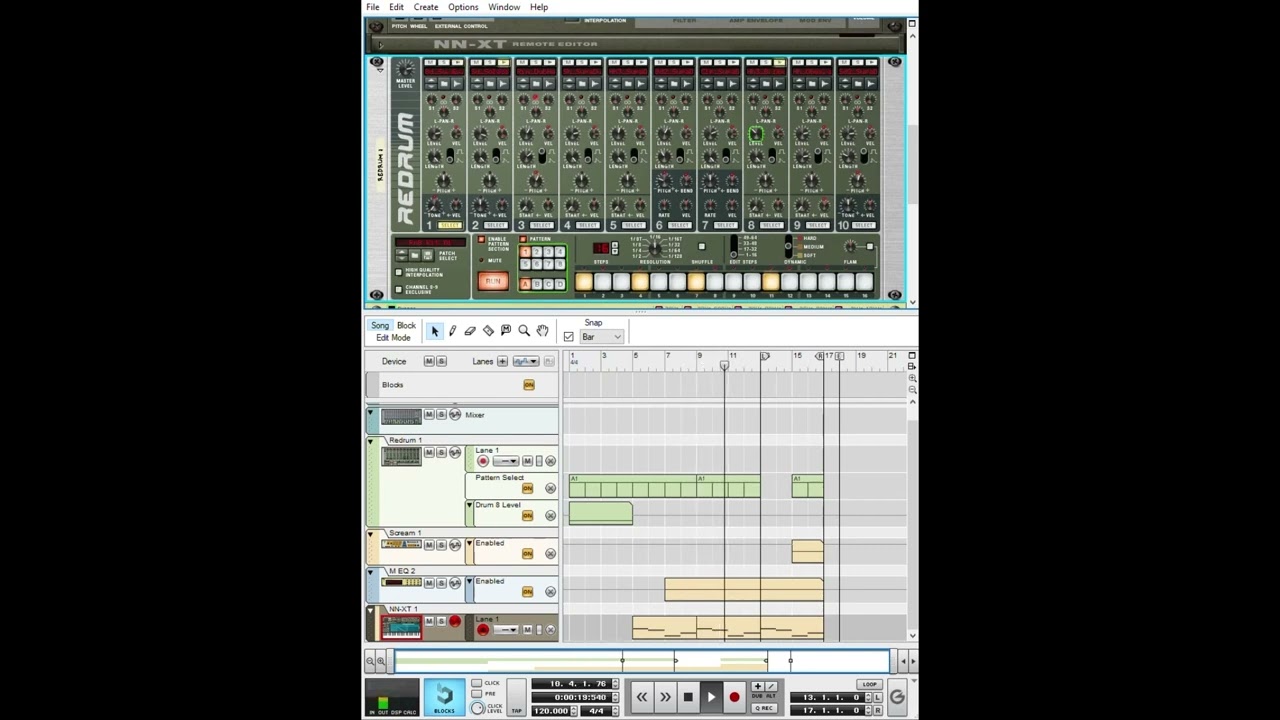Click the Tap tempo button
Screen dimensions: 1280x720
tap(516, 698)
